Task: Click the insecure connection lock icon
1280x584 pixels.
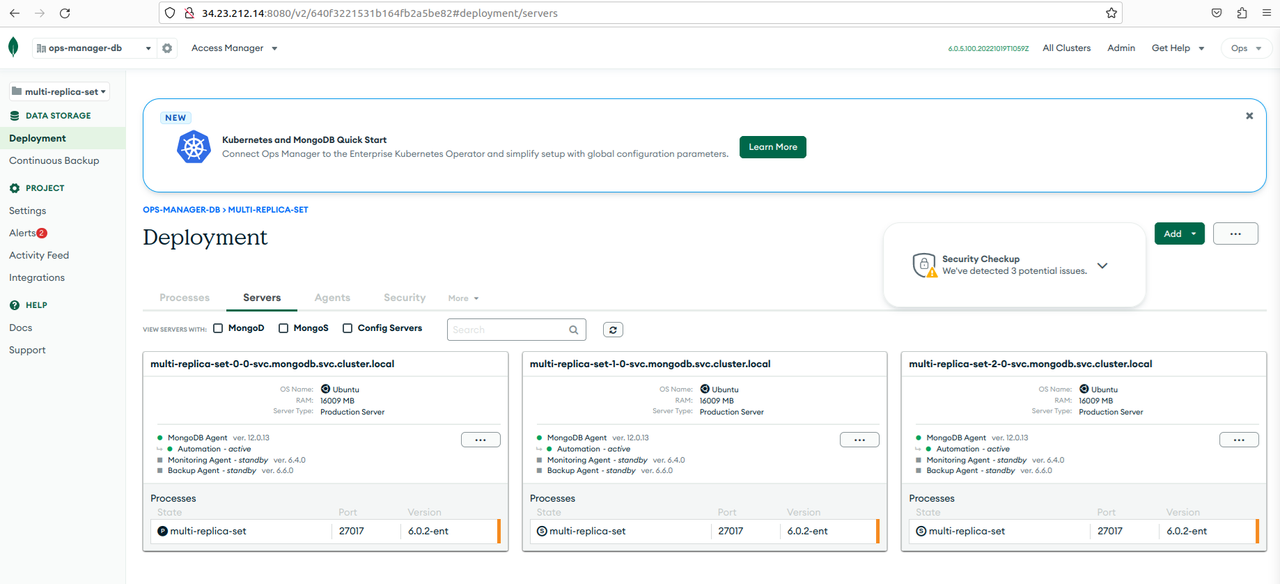Action: click(188, 13)
